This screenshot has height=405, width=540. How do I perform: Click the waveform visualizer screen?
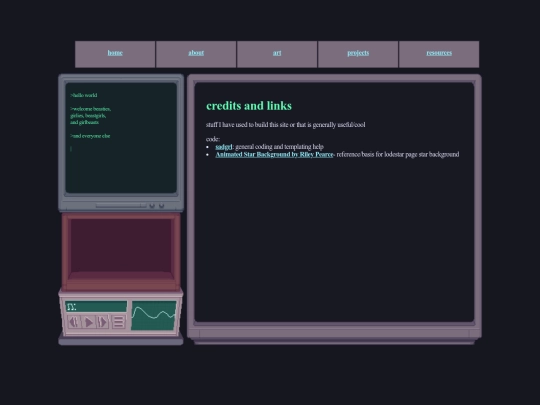[154, 315]
